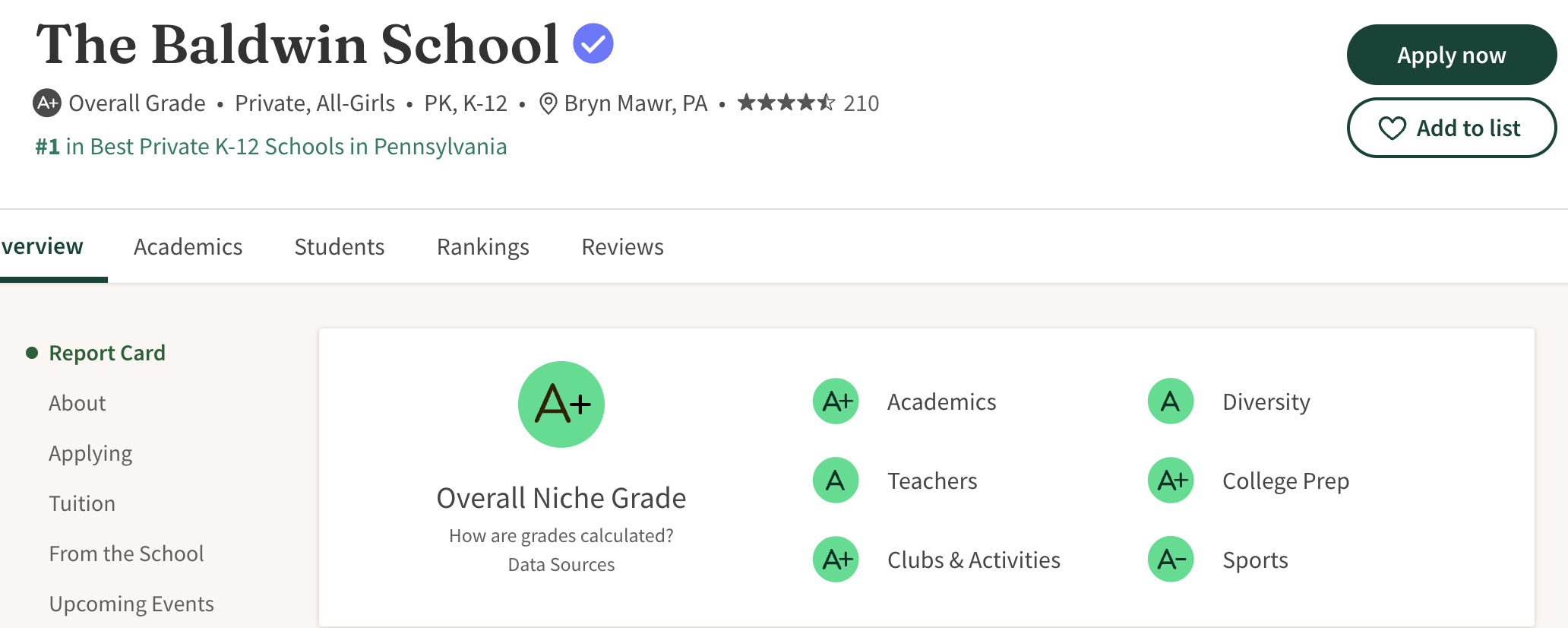This screenshot has width=1568, height=628.
Task: Click the blue verified checkmark badge
Action: 593,43
